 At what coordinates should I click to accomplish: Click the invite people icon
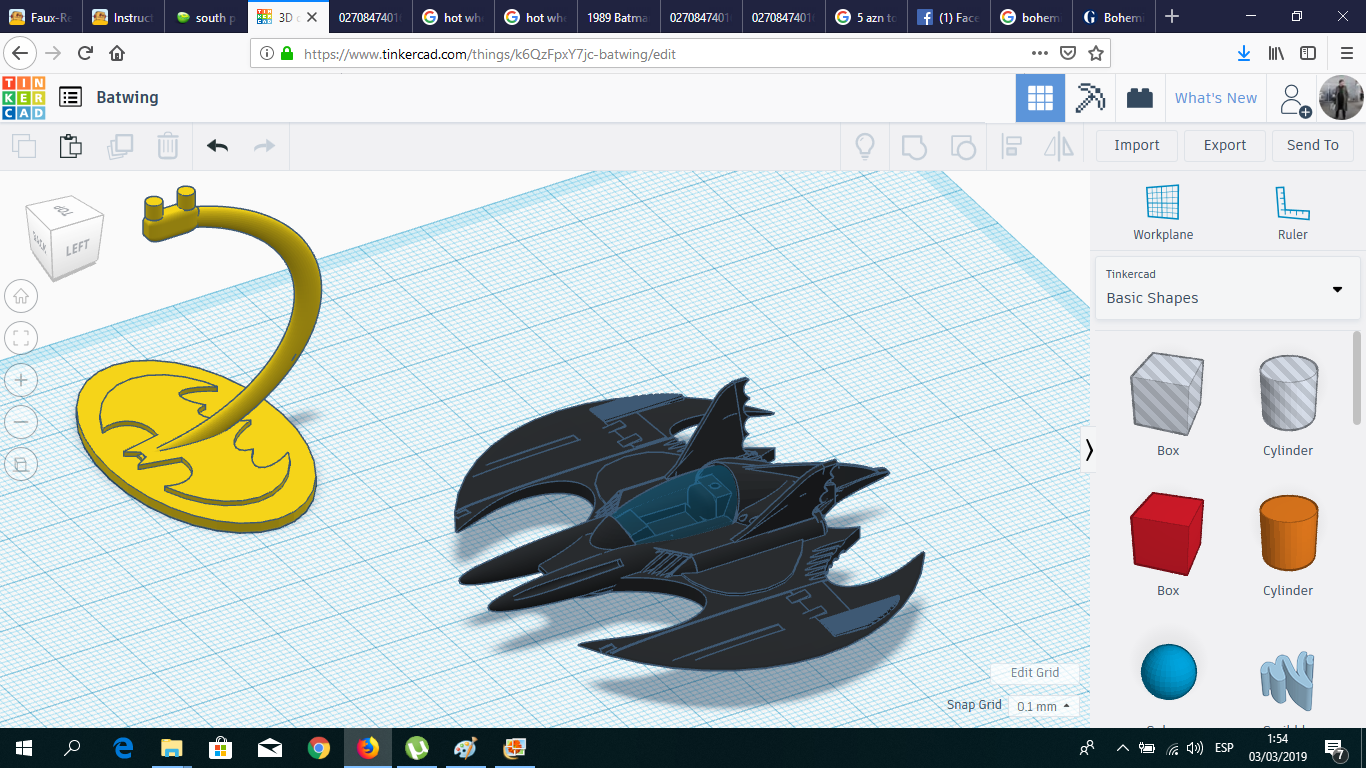(1294, 99)
